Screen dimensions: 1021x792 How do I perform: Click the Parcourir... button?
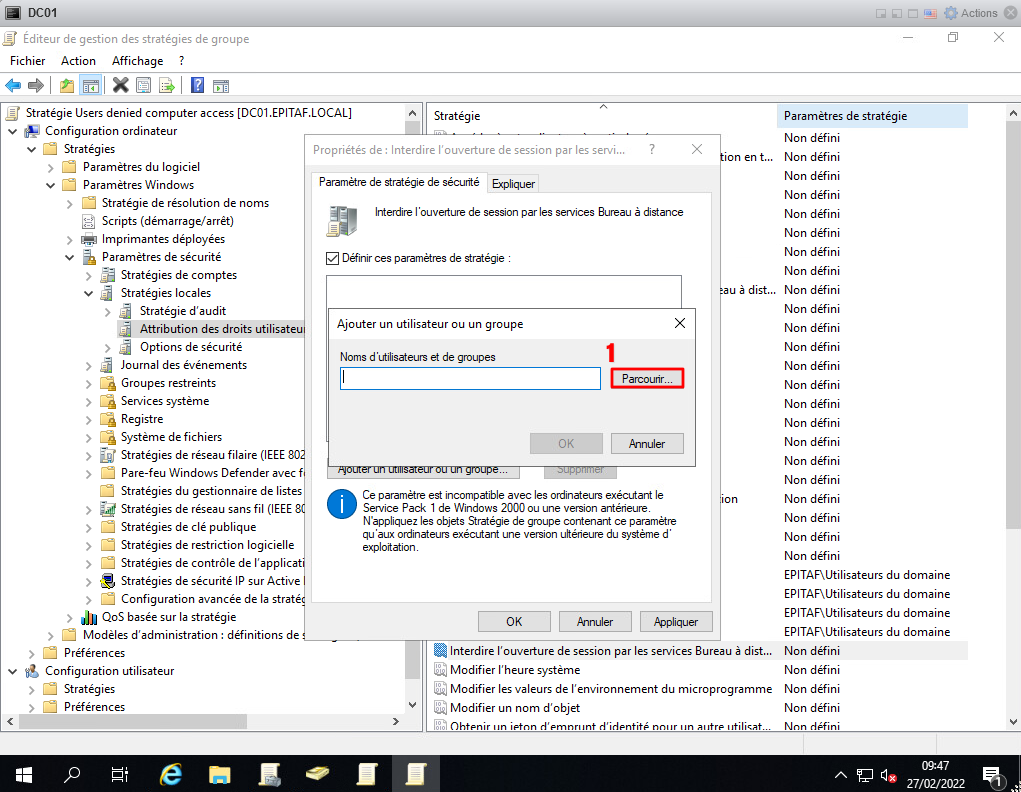click(646, 379)
